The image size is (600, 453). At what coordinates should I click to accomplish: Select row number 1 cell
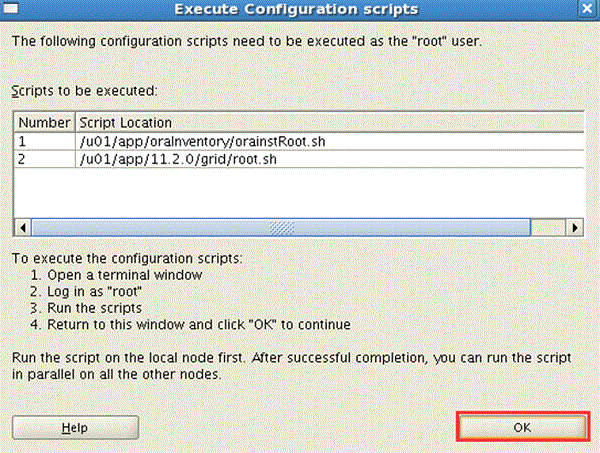pos(44,142)
